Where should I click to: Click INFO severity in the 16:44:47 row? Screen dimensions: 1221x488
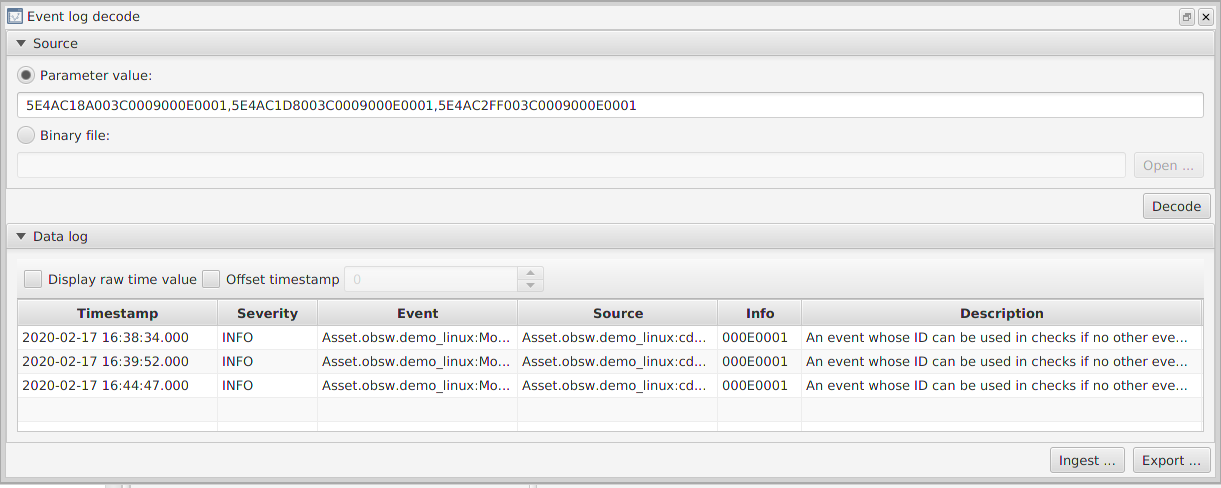(267, 385)
